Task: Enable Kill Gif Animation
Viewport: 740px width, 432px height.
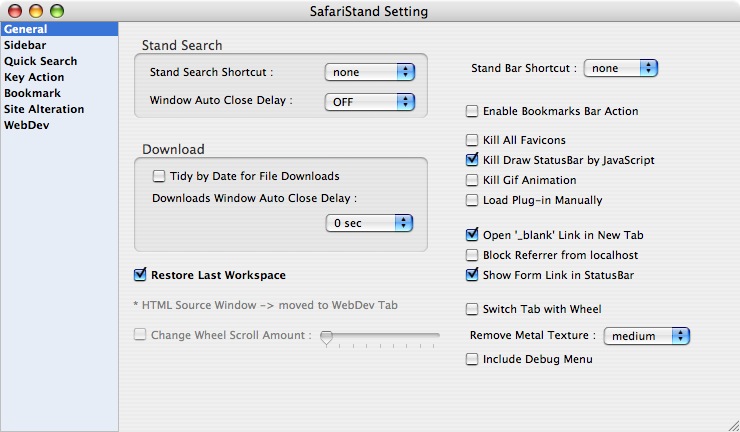Action: click(x=471, y=180)
